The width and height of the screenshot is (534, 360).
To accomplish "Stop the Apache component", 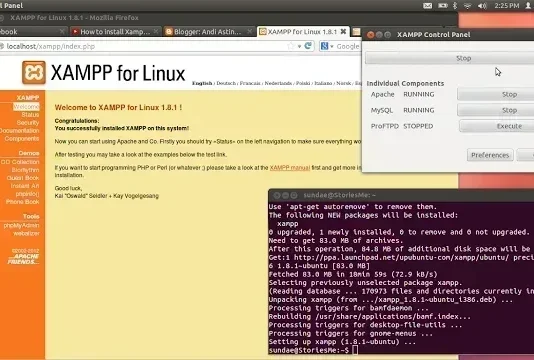I will pyautogui.click(x=496, y=94).
